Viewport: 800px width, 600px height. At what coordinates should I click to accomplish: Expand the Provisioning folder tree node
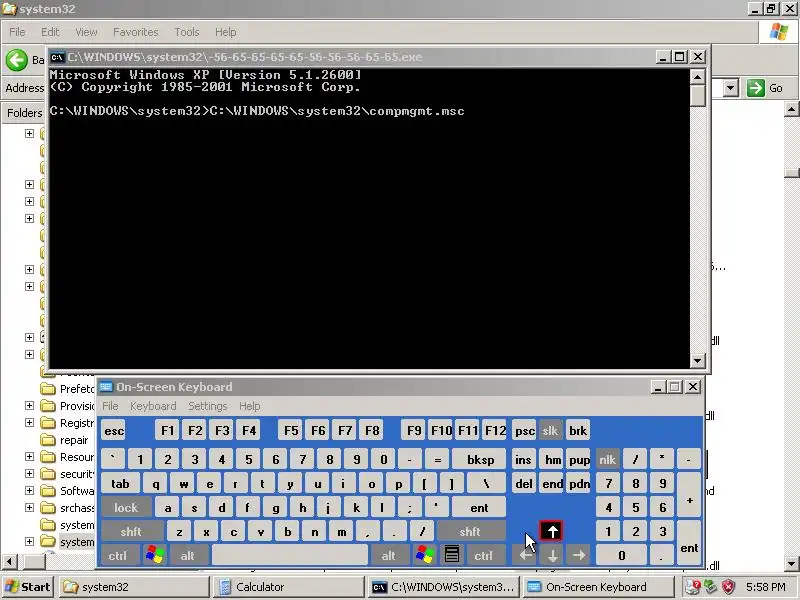tap(30, 406)
